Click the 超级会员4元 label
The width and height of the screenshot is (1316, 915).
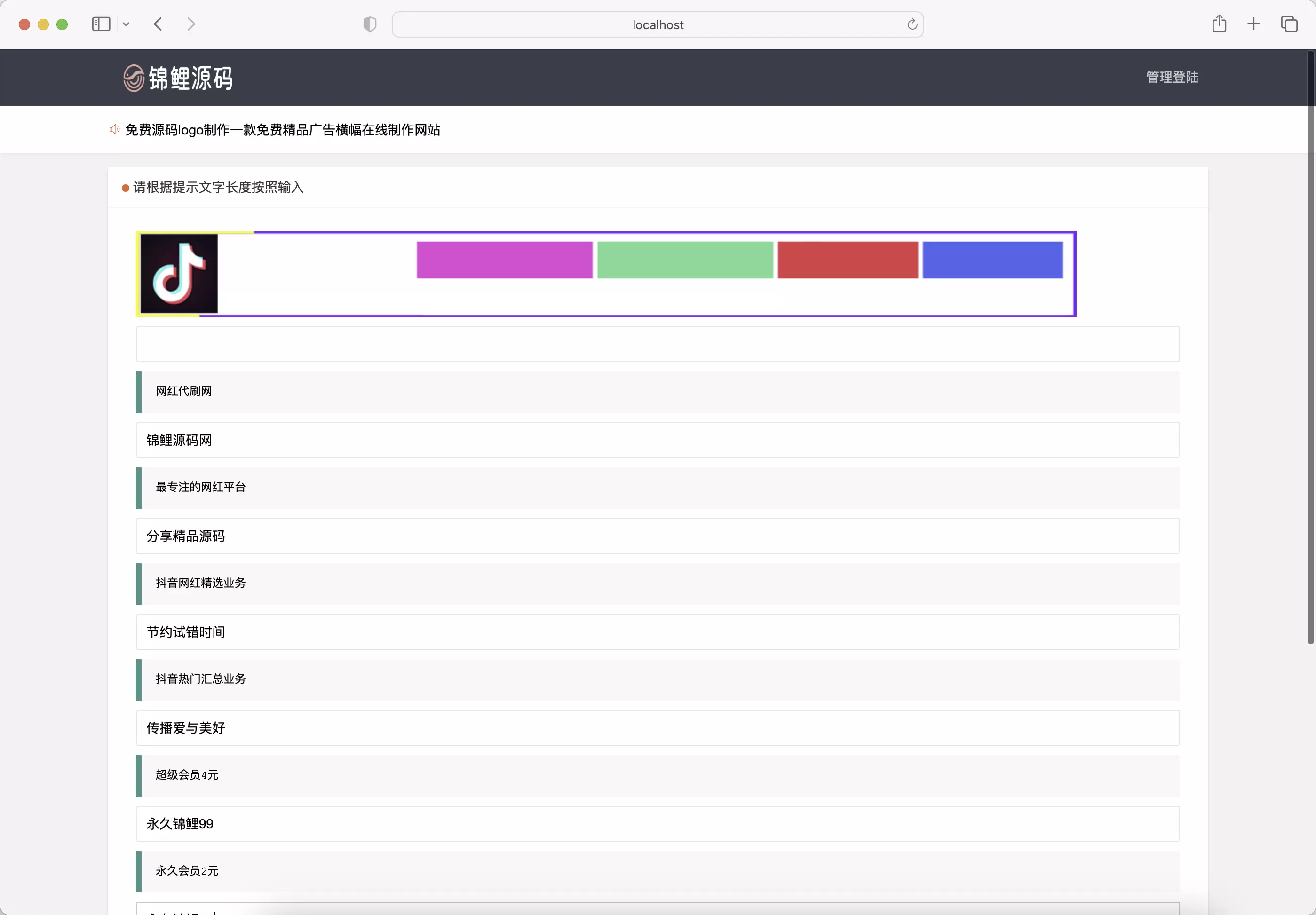click(x=187, y=775)
